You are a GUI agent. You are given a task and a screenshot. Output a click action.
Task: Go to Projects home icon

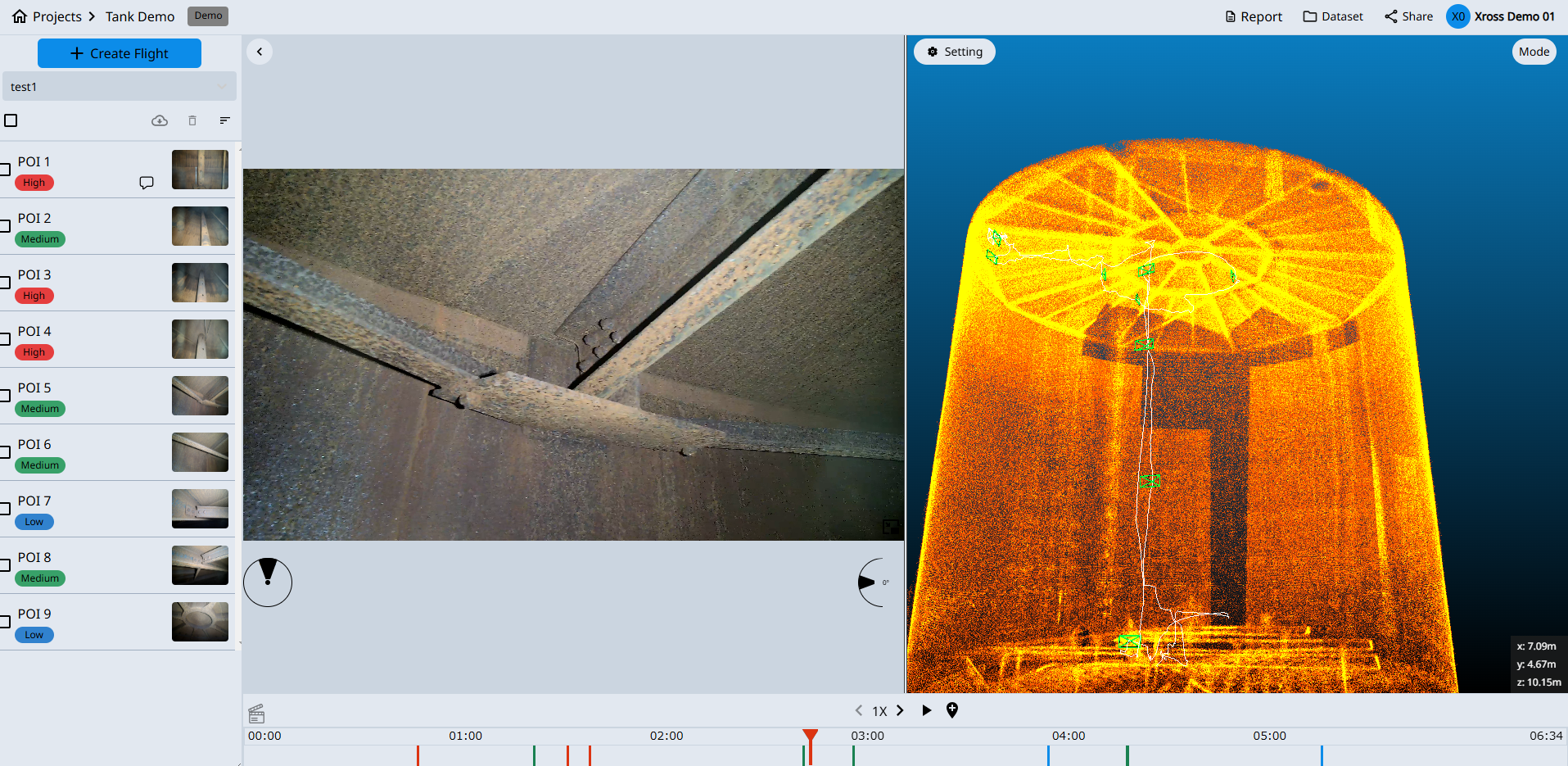20,16
